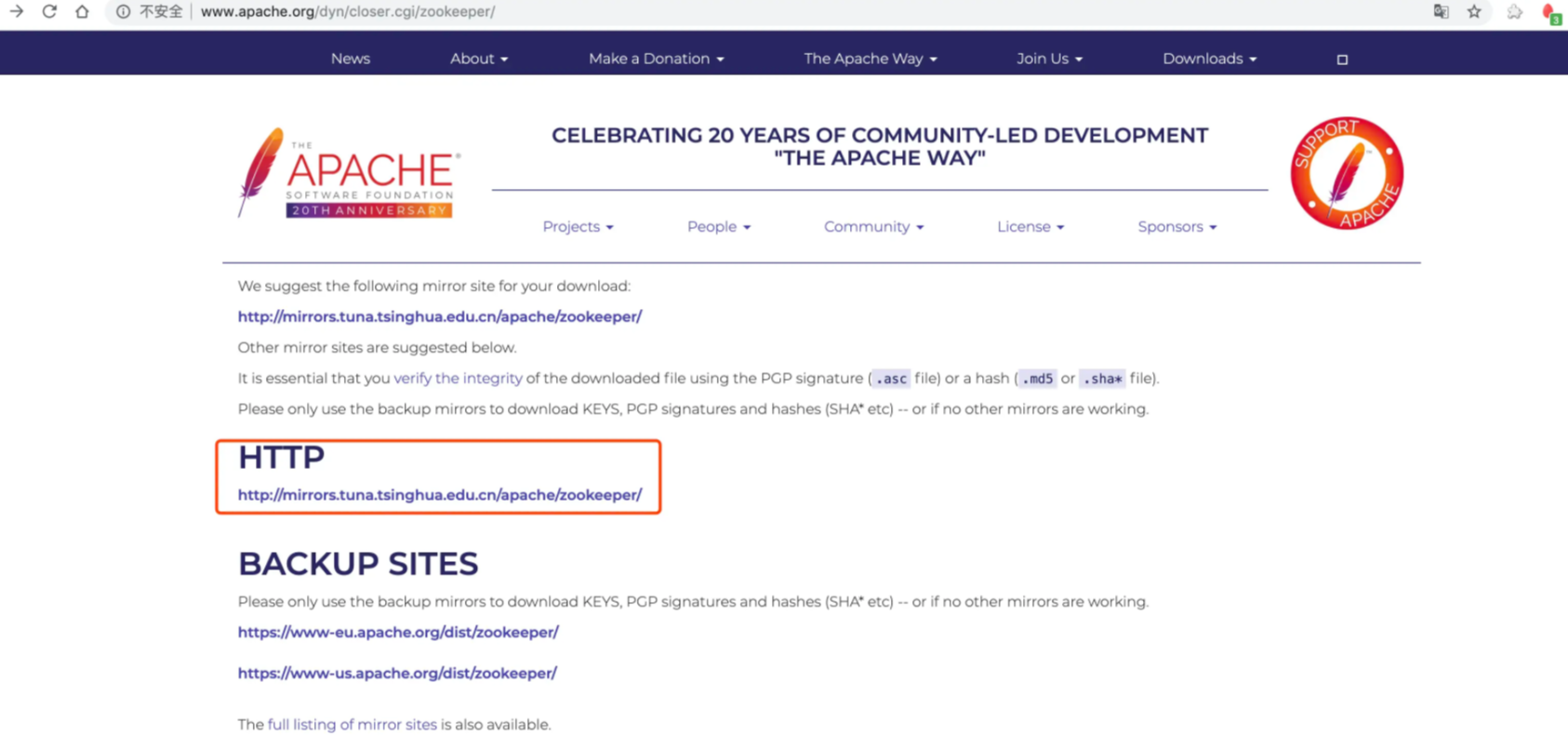The width and height of the screenshot is (1568, 736).
Task: Click the Support Apache badge
Action: 1347,173
